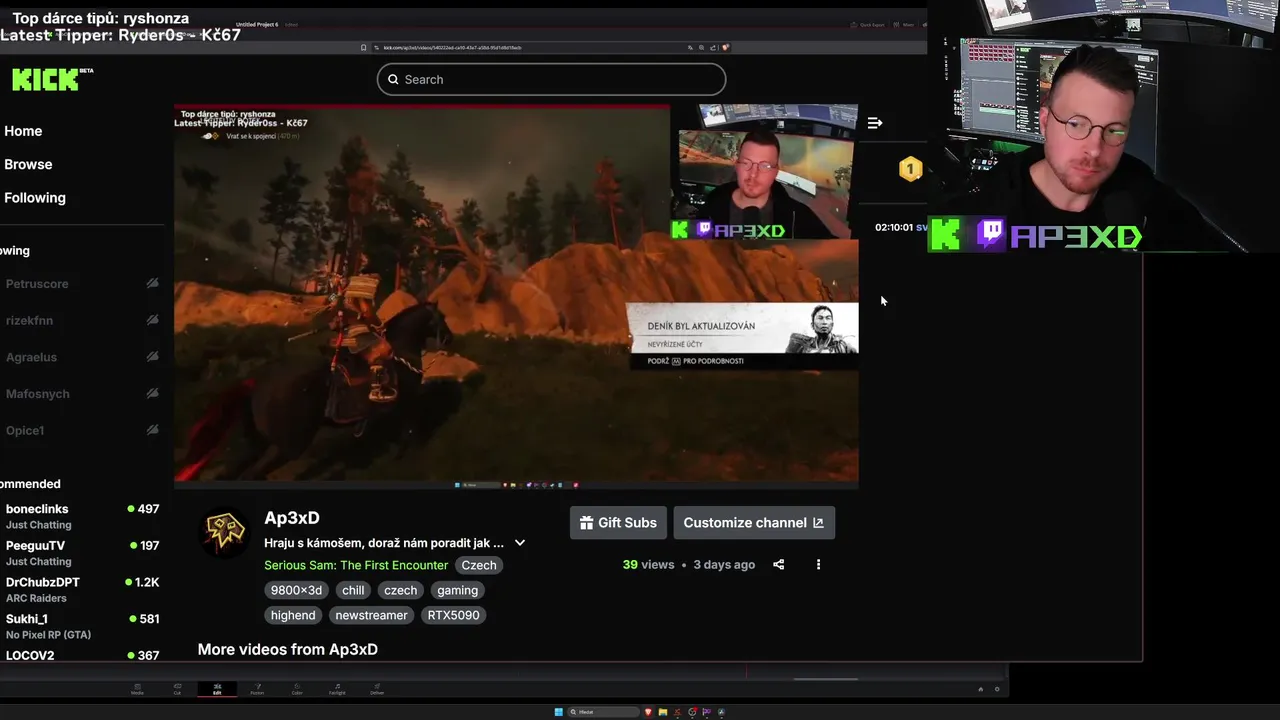Open followed channel rizekfnn
The height and width of the screenshot is (720, 1280).
pos(29,321)
